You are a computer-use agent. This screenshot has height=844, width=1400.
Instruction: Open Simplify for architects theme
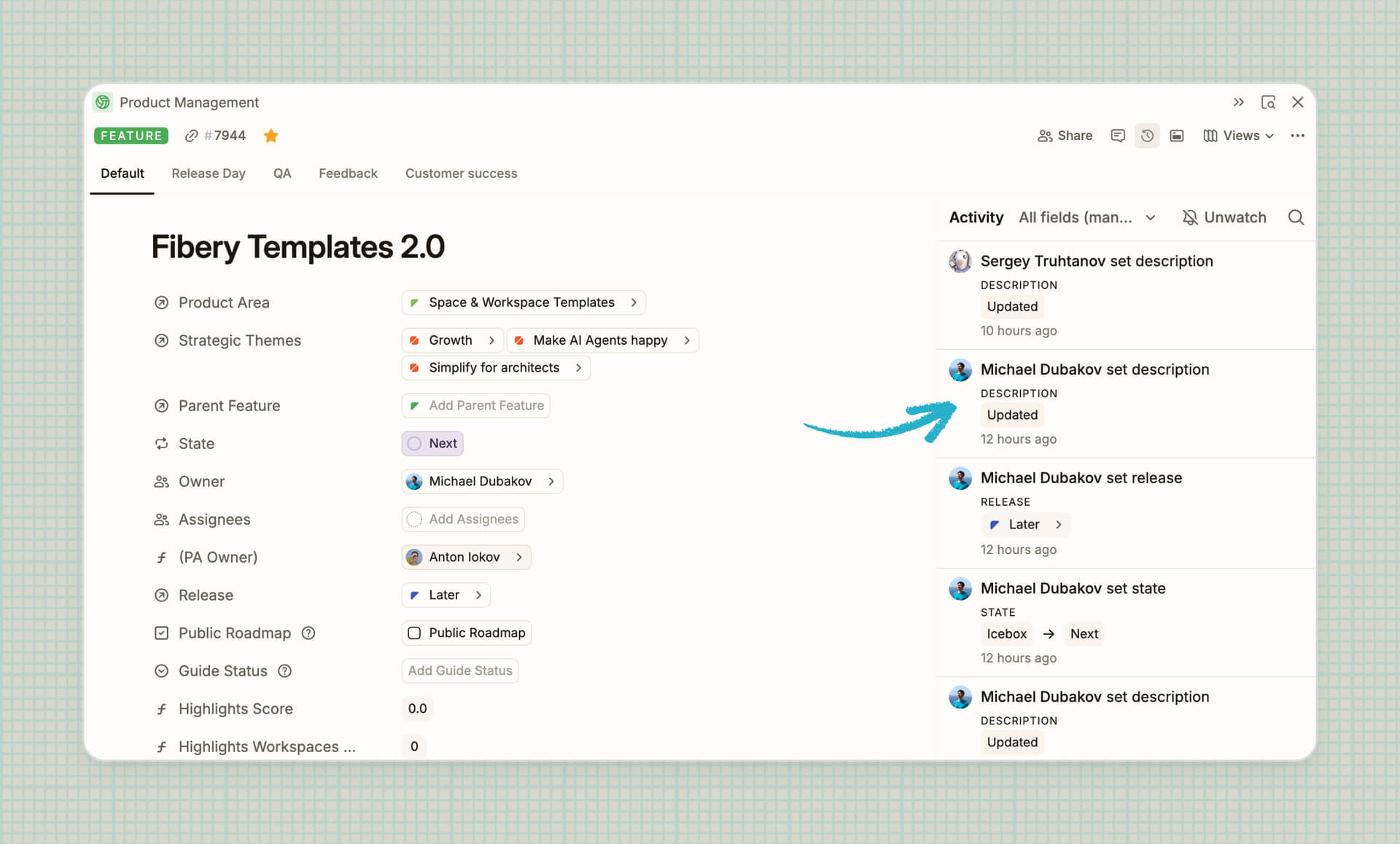(496, 367)
